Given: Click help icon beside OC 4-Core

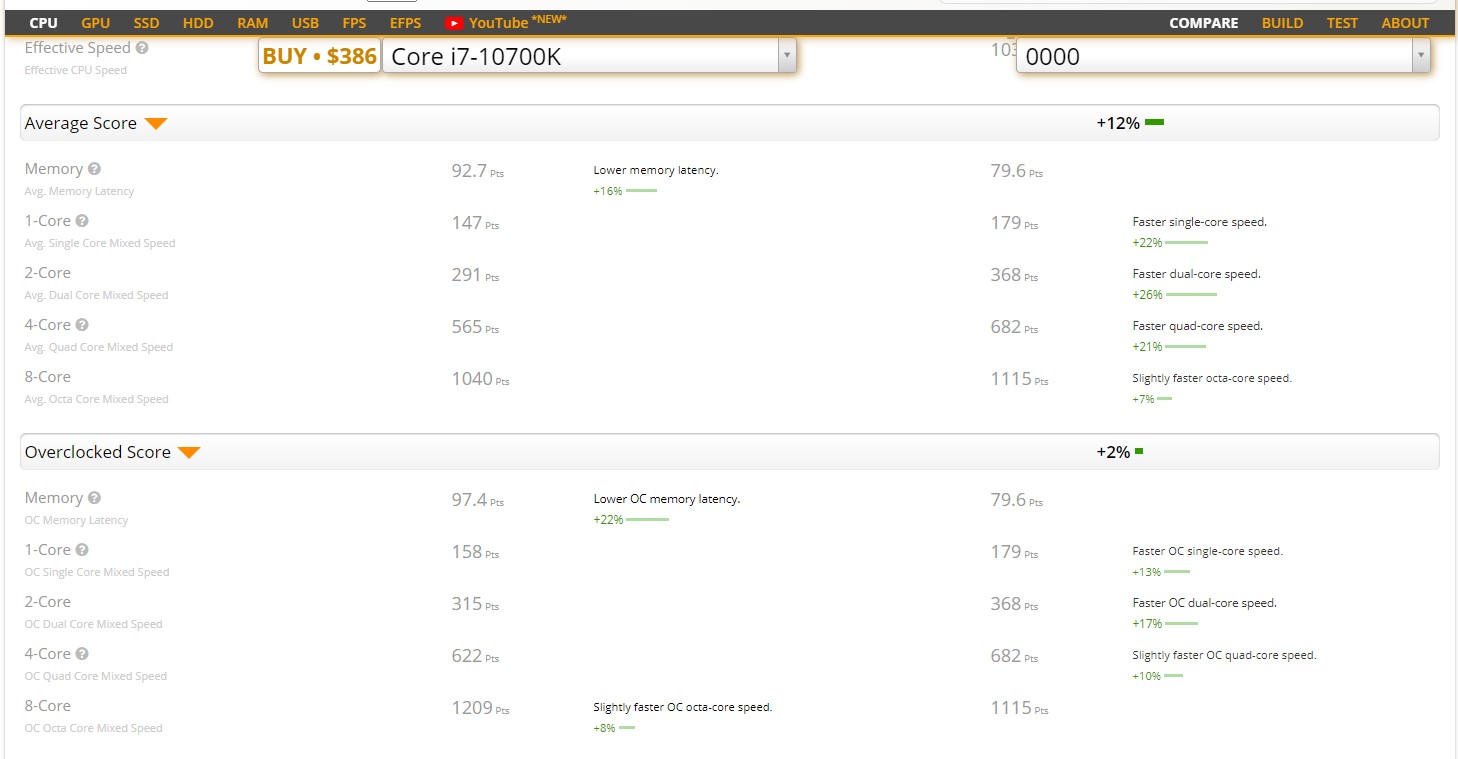Looking at the screenshot, I should click(x=82, y=654).
